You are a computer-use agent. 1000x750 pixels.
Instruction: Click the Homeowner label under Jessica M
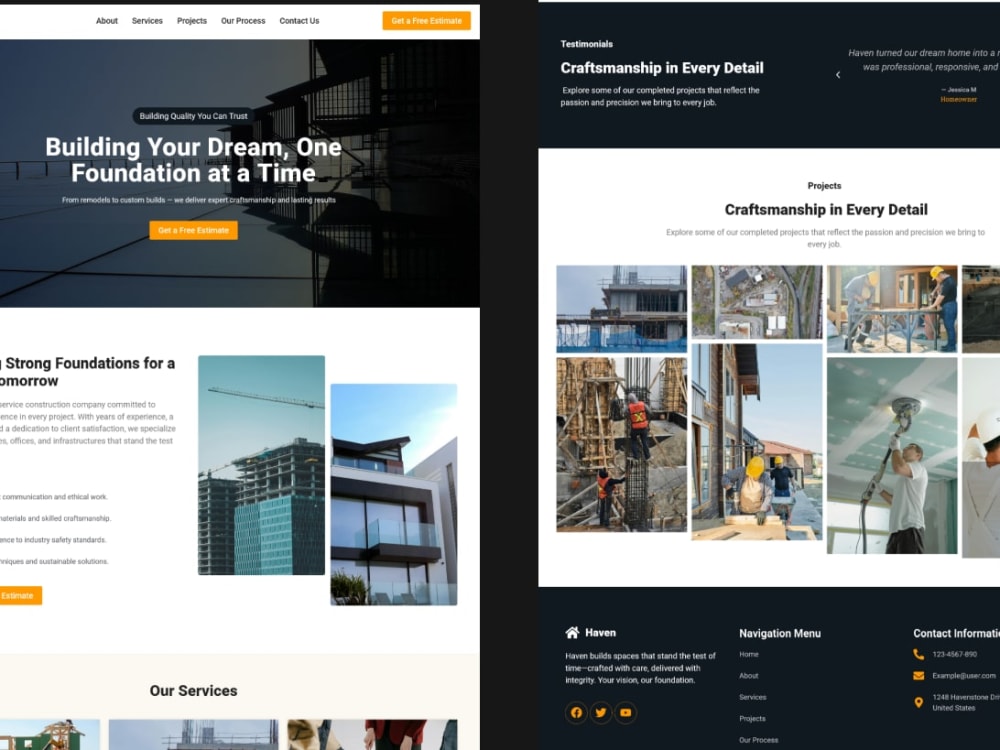(959, 99)
